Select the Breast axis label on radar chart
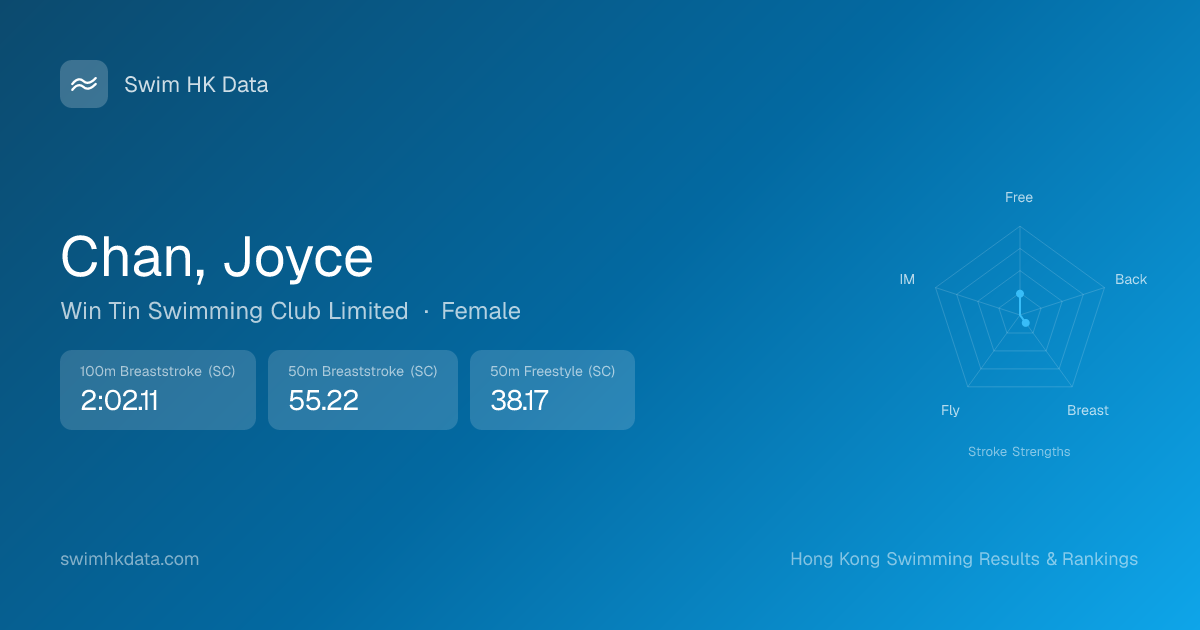 [1088, 411]
